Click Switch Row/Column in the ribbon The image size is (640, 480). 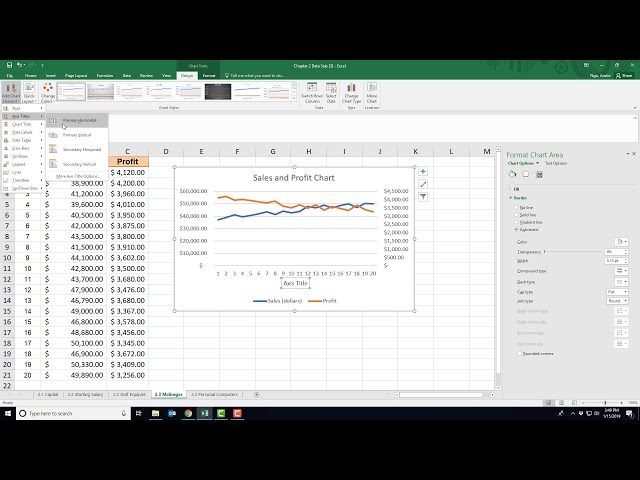[312, 93]
